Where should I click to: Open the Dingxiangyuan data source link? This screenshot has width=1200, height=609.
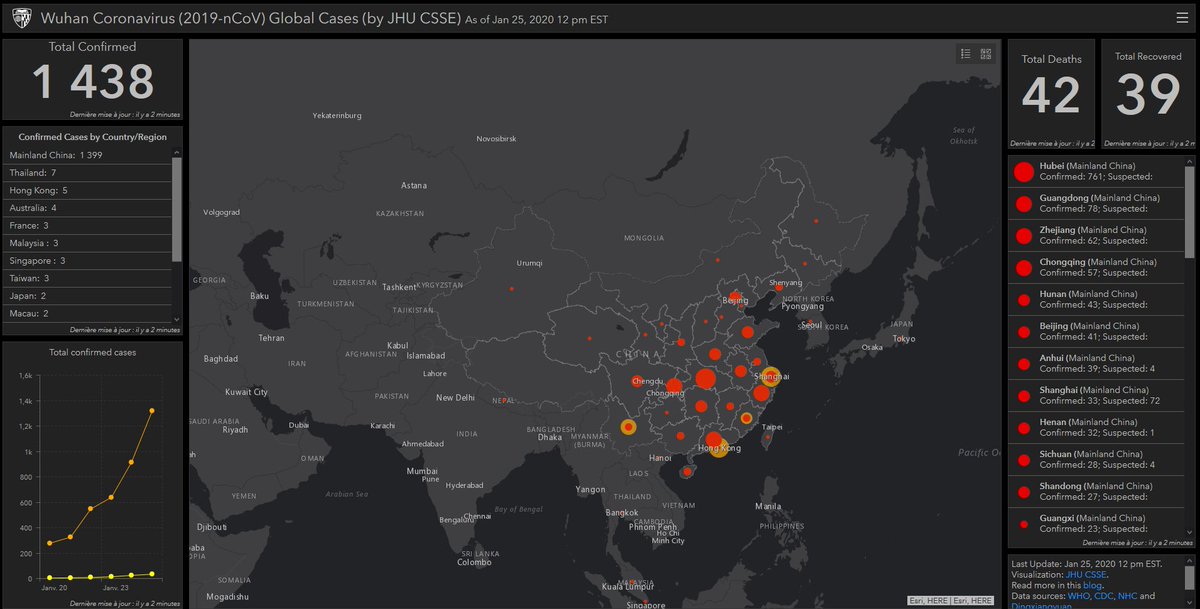pyautogui.click(x=1044, y=606)
